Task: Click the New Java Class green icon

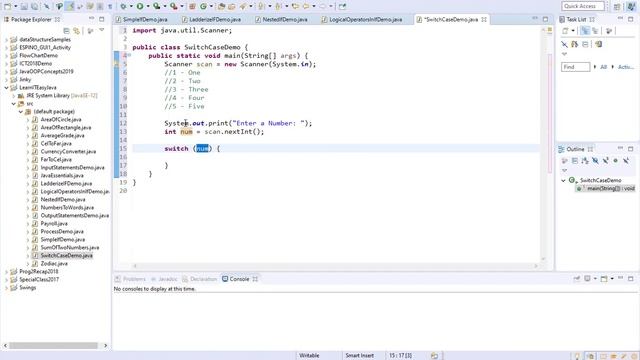Action: click(203, 6)
